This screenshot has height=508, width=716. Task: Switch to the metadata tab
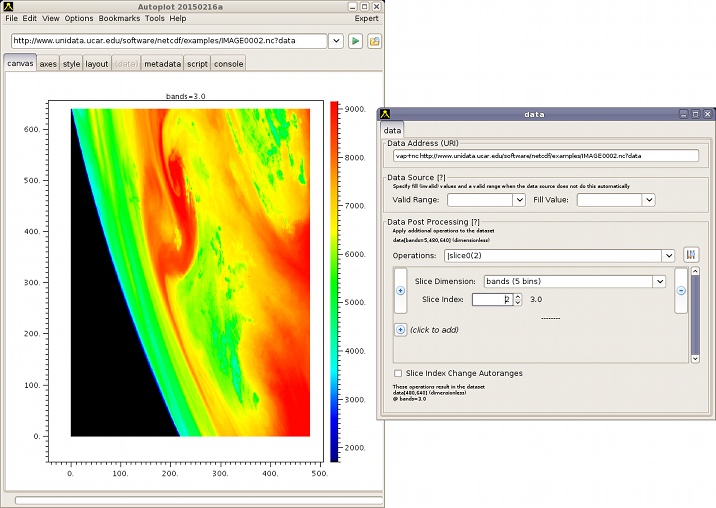point(162,63)
